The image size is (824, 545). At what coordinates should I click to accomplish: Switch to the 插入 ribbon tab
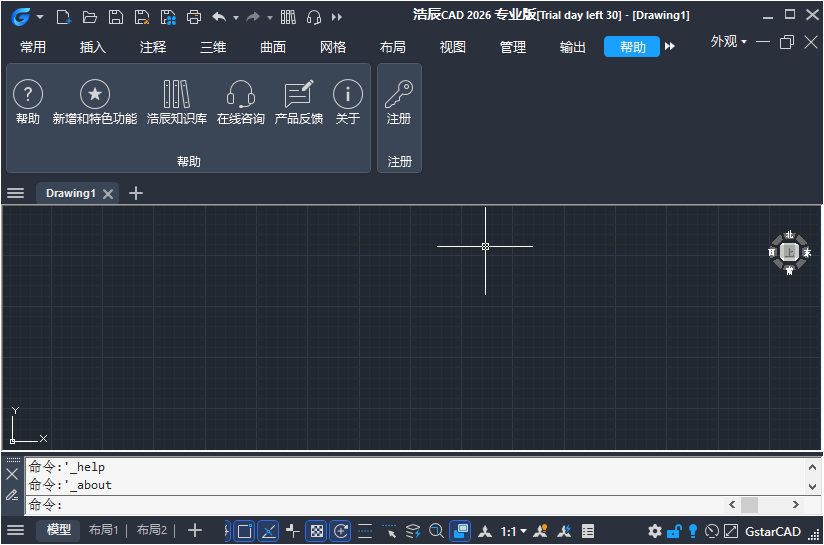tap(93, 47)
